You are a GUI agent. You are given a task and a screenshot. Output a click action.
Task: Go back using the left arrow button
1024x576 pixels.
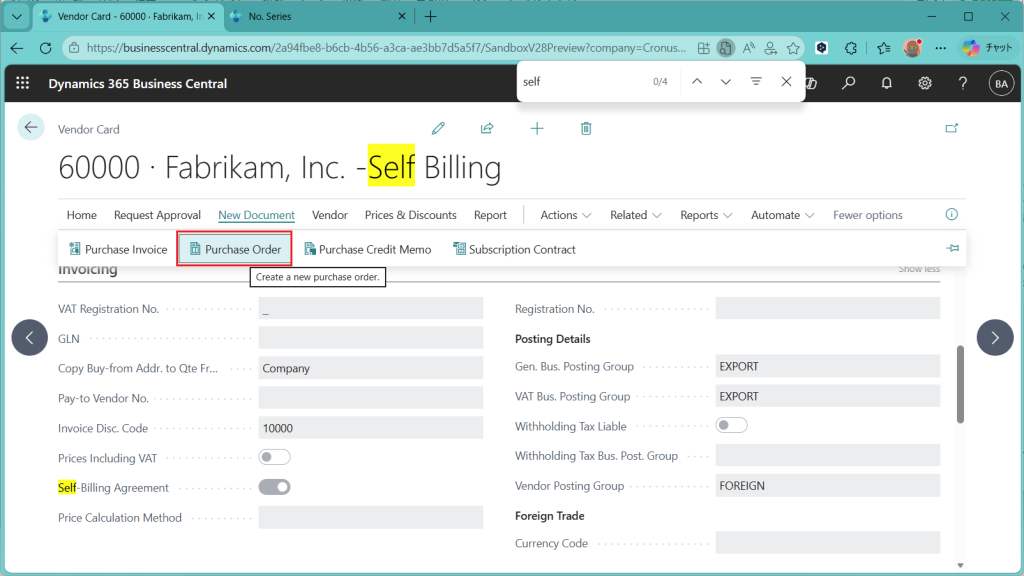tap(31, 127)
